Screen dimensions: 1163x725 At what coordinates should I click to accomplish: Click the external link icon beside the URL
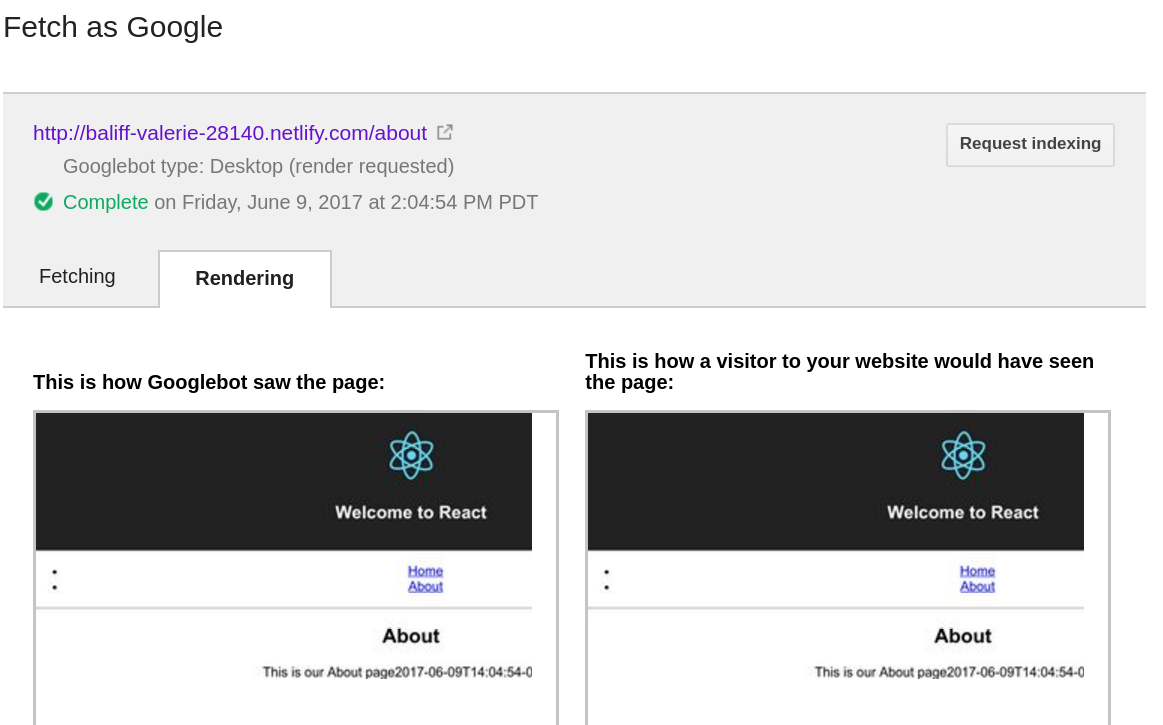tap(445, 132)
